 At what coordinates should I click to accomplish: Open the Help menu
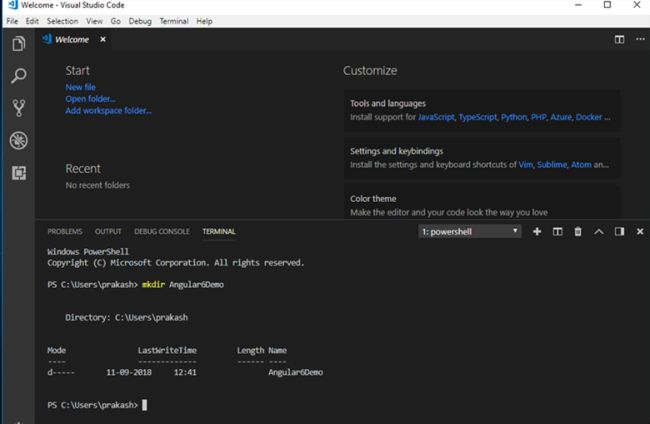pos(204,21)
